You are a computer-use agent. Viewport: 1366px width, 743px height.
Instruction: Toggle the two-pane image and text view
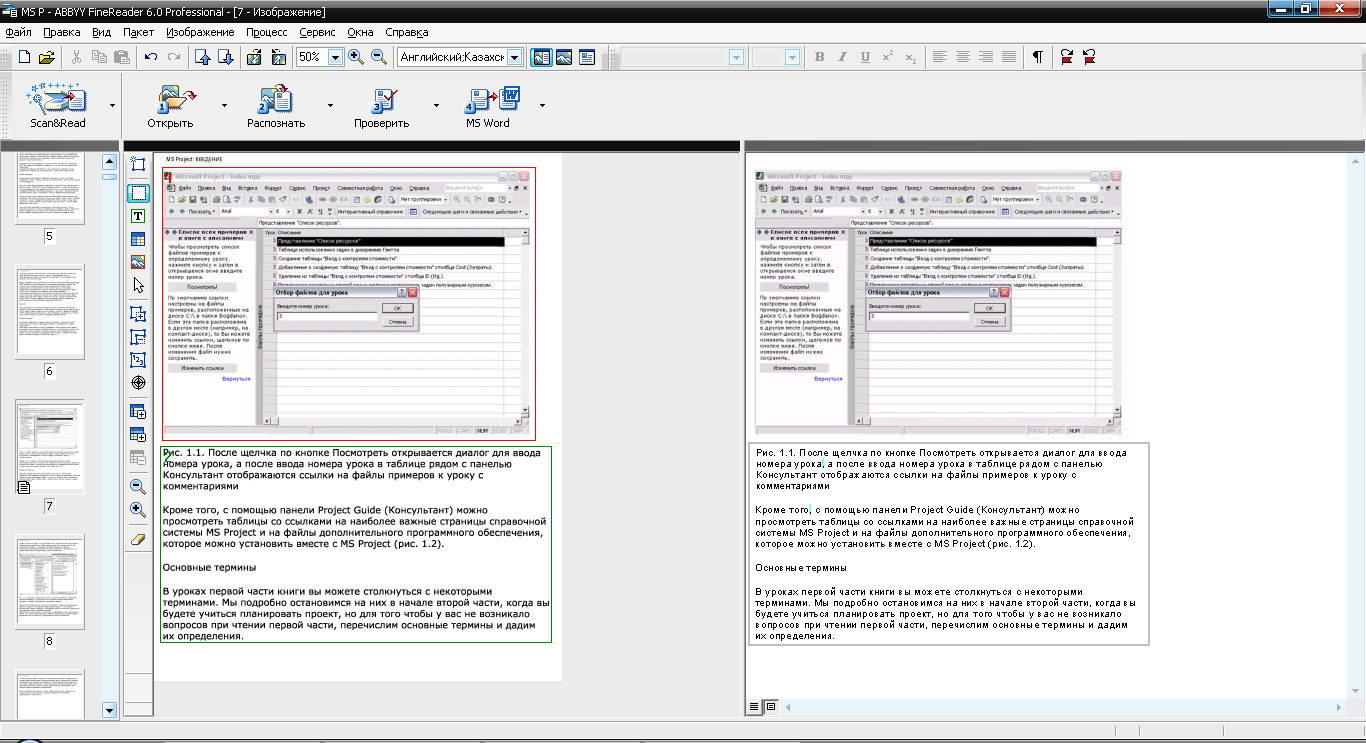coord(541,57)
